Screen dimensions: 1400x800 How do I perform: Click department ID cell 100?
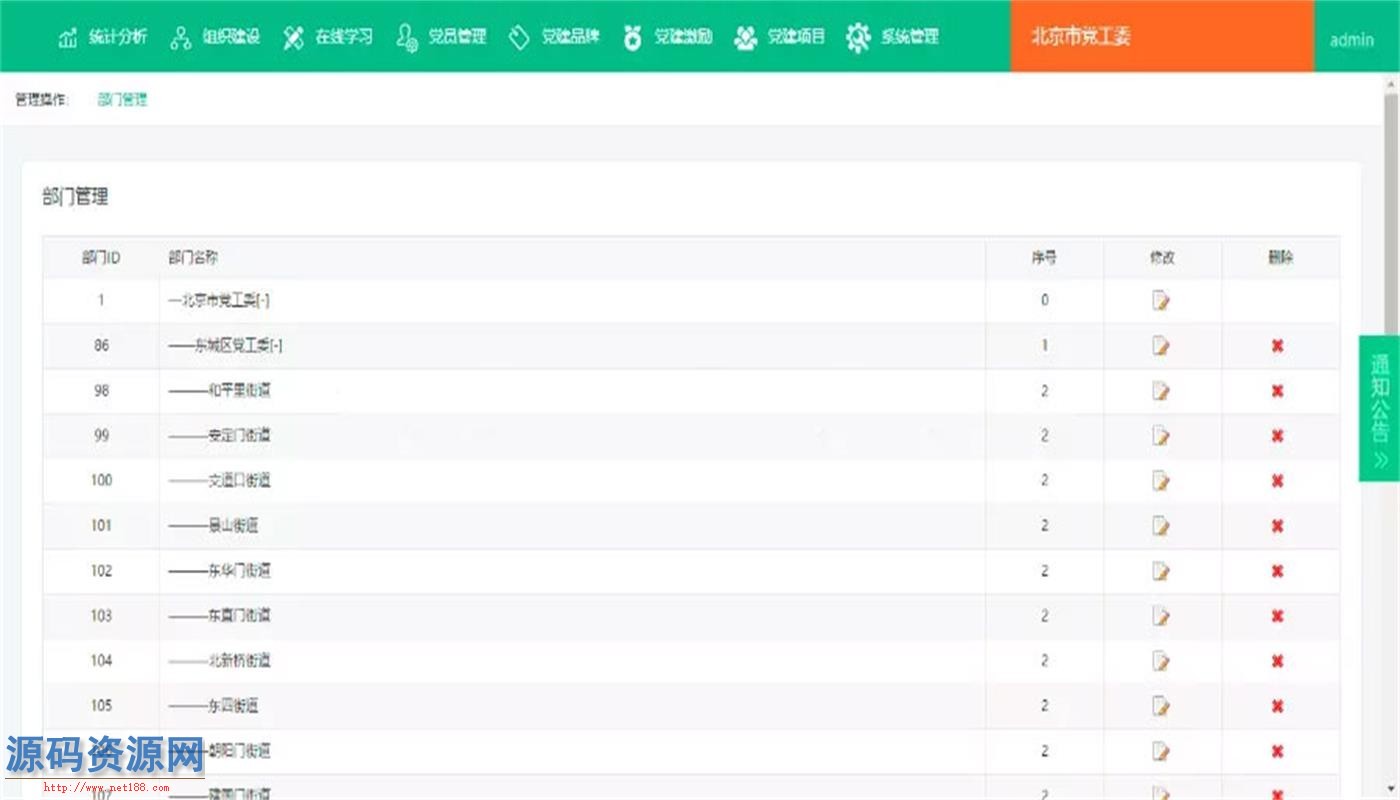click(101, 480)
